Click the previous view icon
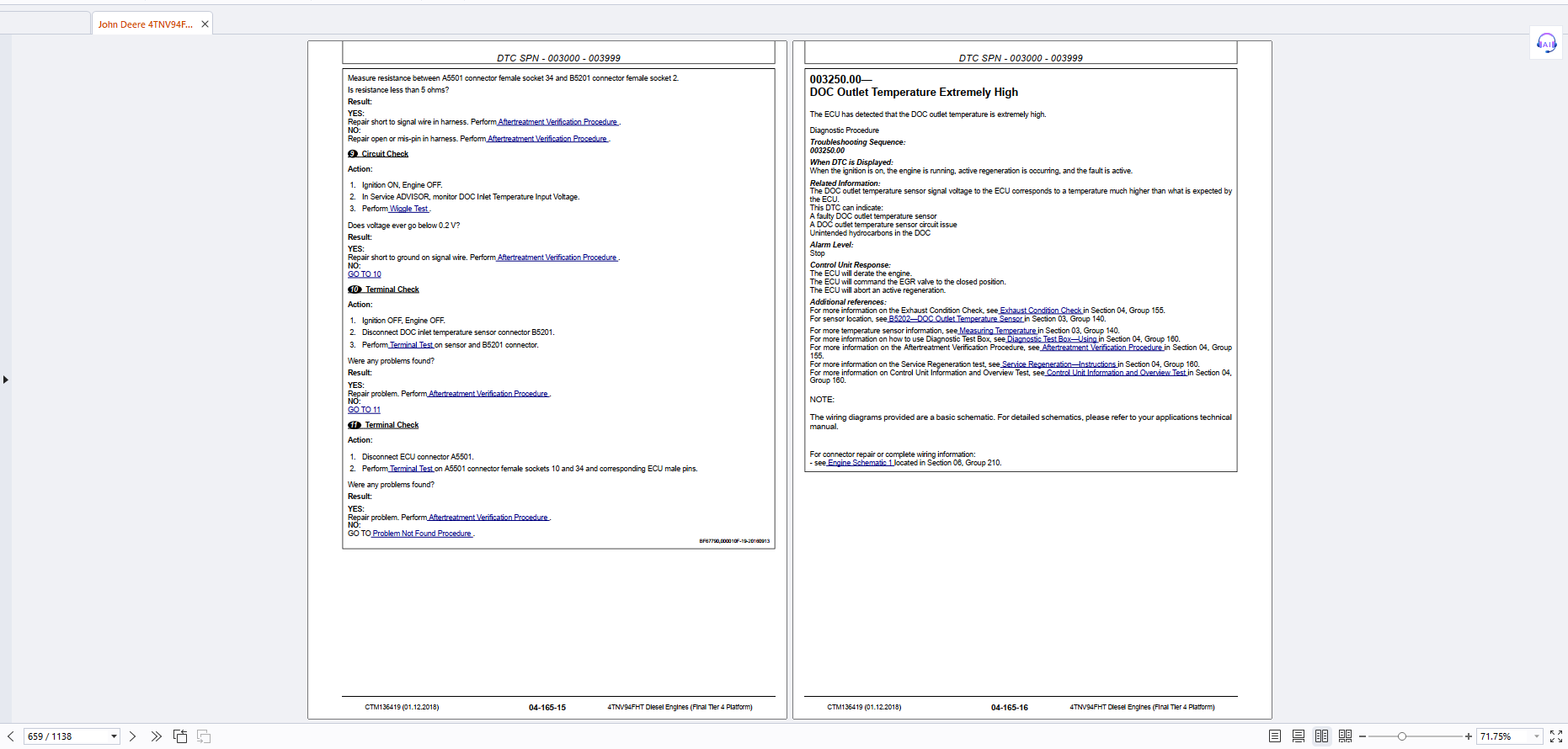 pyautogui.click(x=180, y=736)
